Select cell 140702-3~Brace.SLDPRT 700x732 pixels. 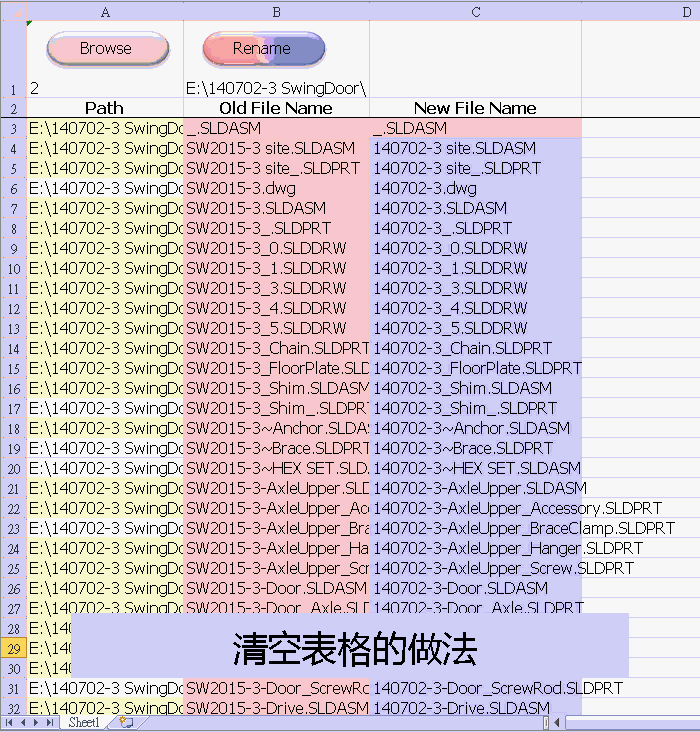pyautogui.click(x=475, y=448)
